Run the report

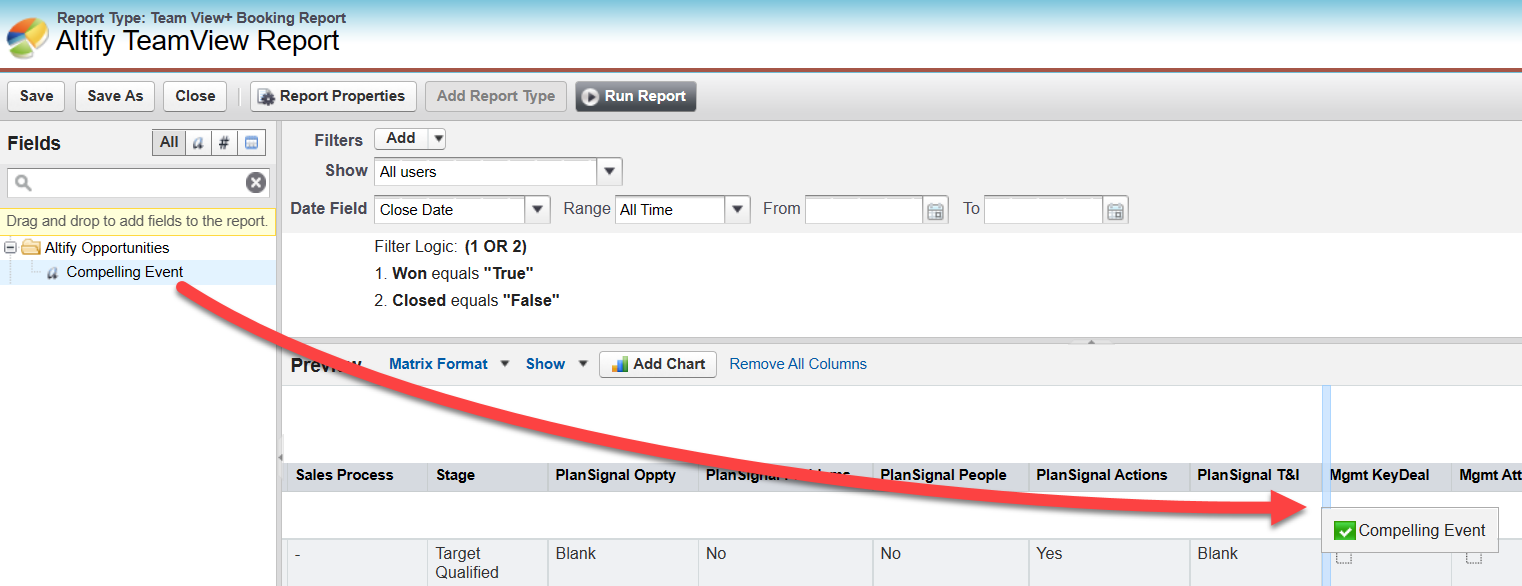coord(635,96)
